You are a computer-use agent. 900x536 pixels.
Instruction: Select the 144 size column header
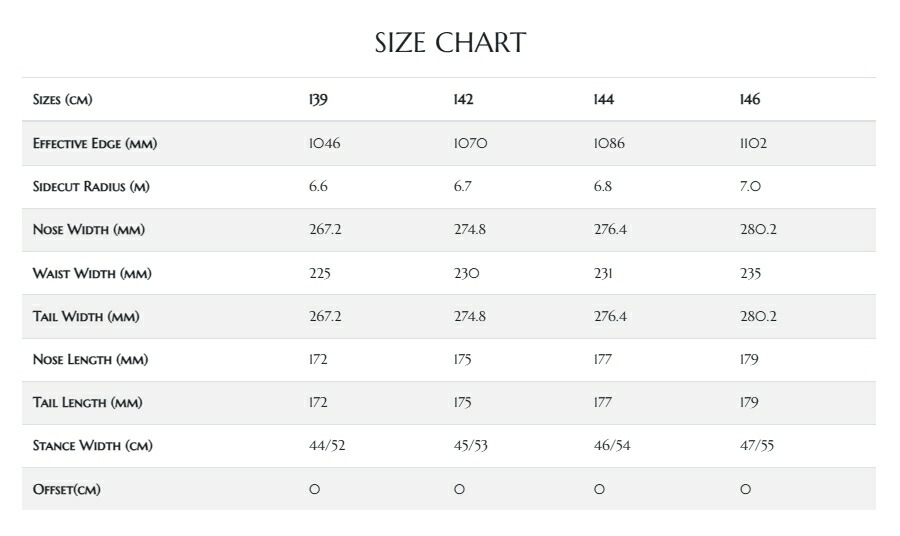point(603,100)
